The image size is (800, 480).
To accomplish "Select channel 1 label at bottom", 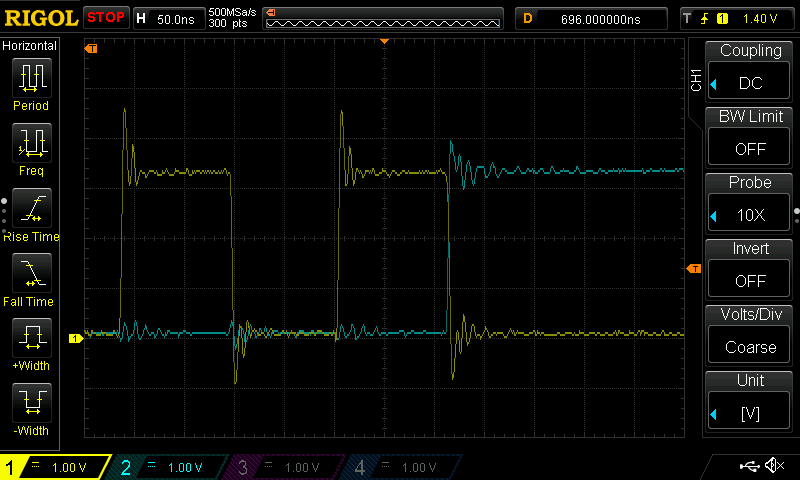I will pyautogui.click(x=10, y=467).
